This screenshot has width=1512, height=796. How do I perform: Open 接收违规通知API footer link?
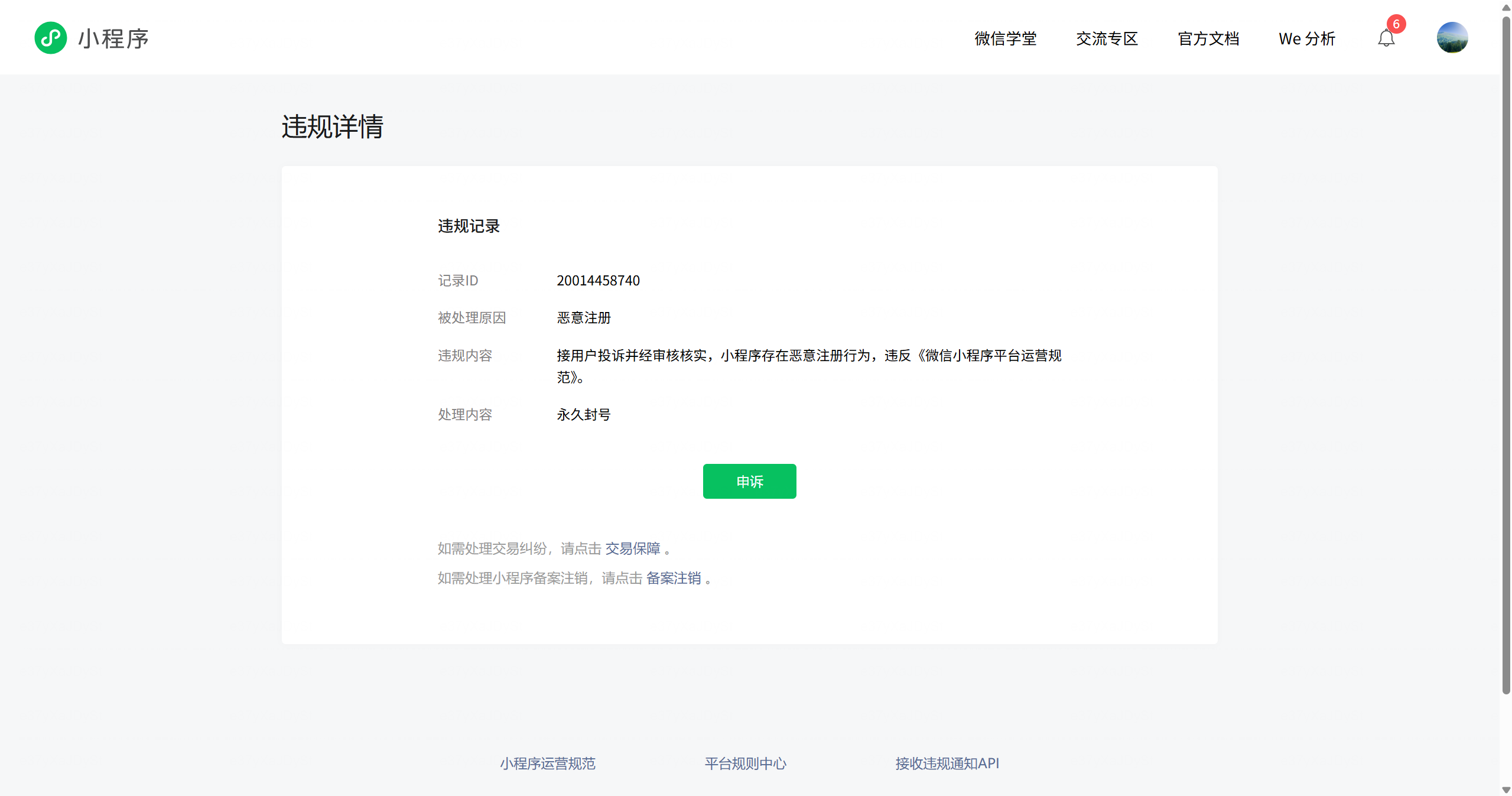point(947,763)
